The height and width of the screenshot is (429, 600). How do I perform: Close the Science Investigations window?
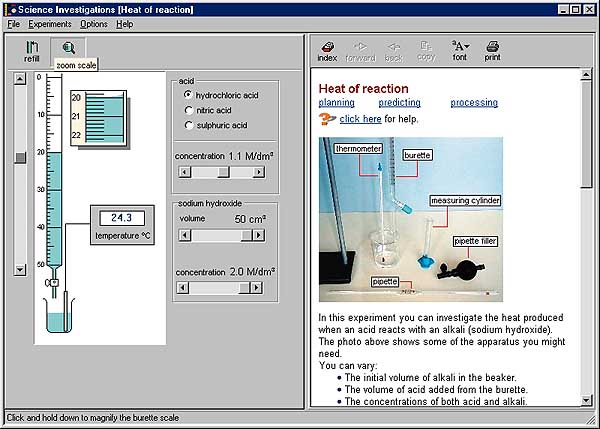(589, 10)
